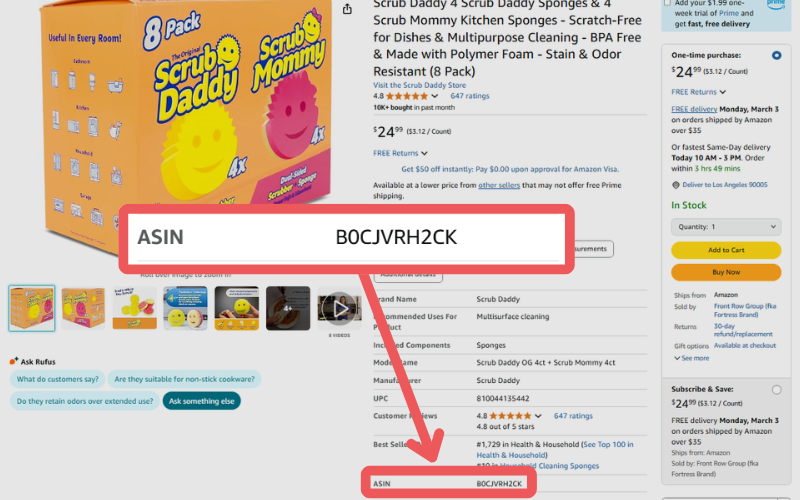Select the pink sponge box thumbnail
The width and height of the screenshot is (800, 500).
83,308
